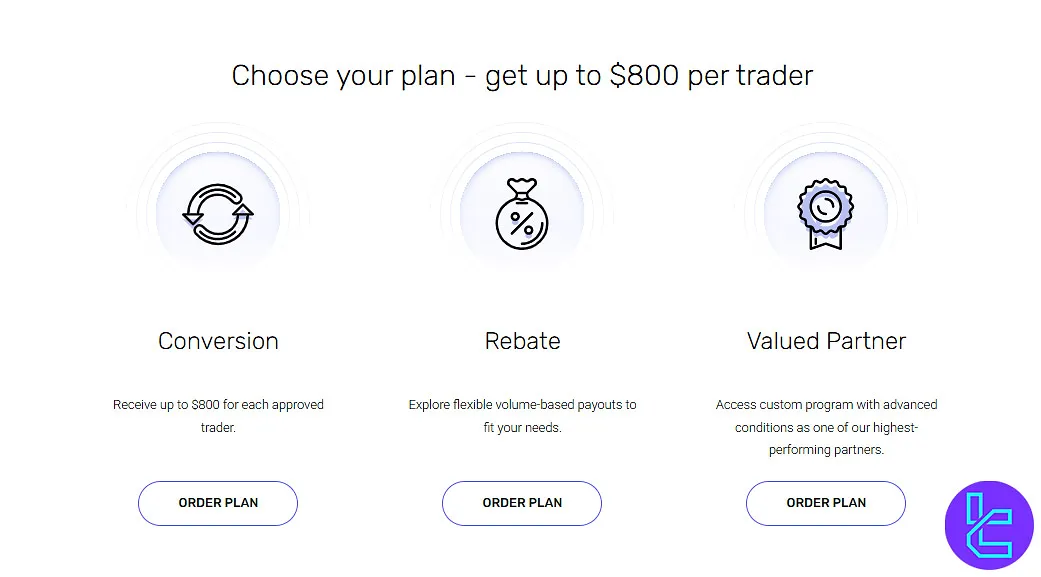Click the Conversion plan description text
This screenshot has width=1041, height=577.
(x=218, y=415)
